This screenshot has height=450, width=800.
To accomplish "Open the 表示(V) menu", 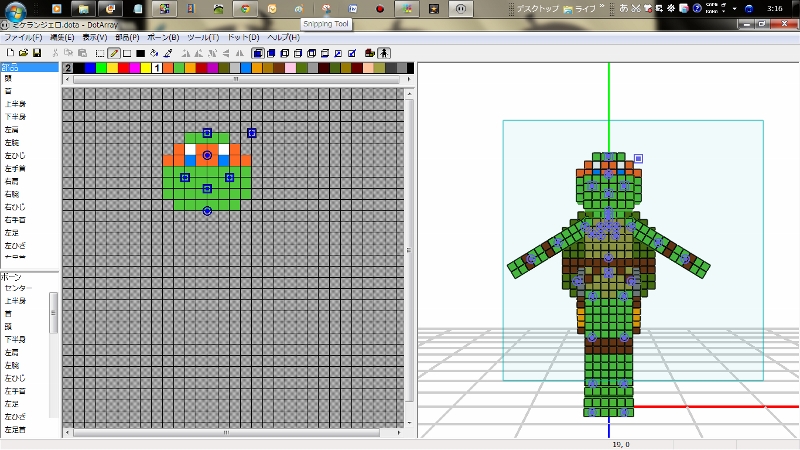I will tap(95, 37).
